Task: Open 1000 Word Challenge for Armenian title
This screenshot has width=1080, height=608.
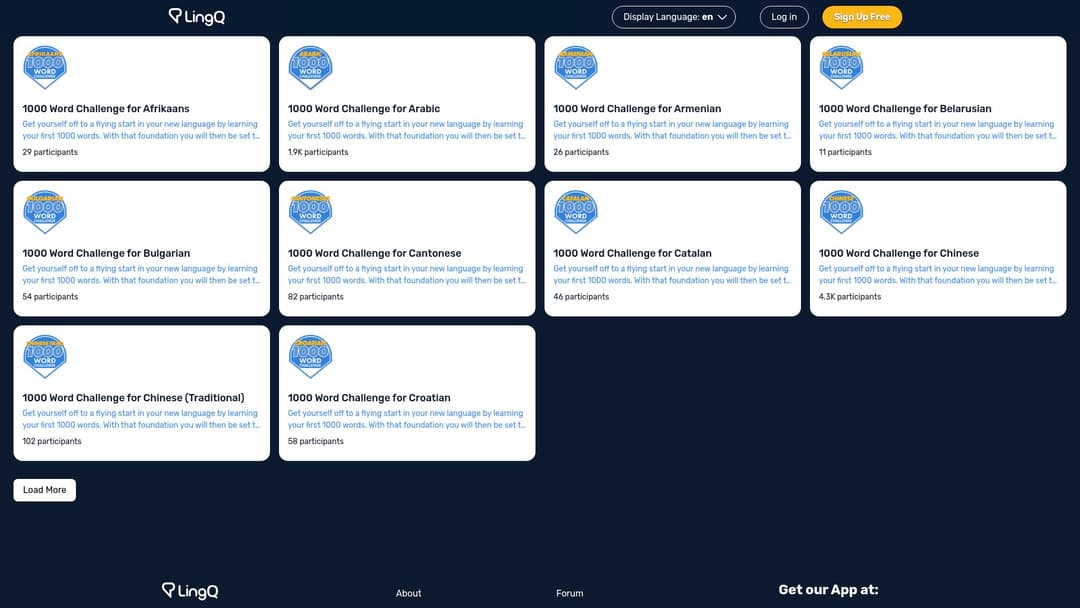Action: pyautogui.click(x=637, y=109)
